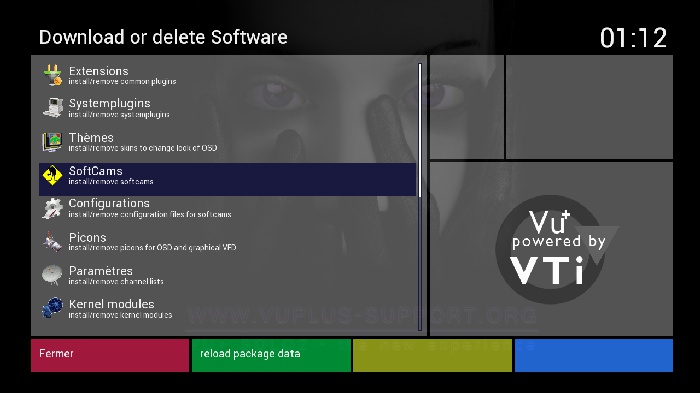Click the Kernel modules blue icon
This screenshot has width=700, height=393.
tap(53, 308)
